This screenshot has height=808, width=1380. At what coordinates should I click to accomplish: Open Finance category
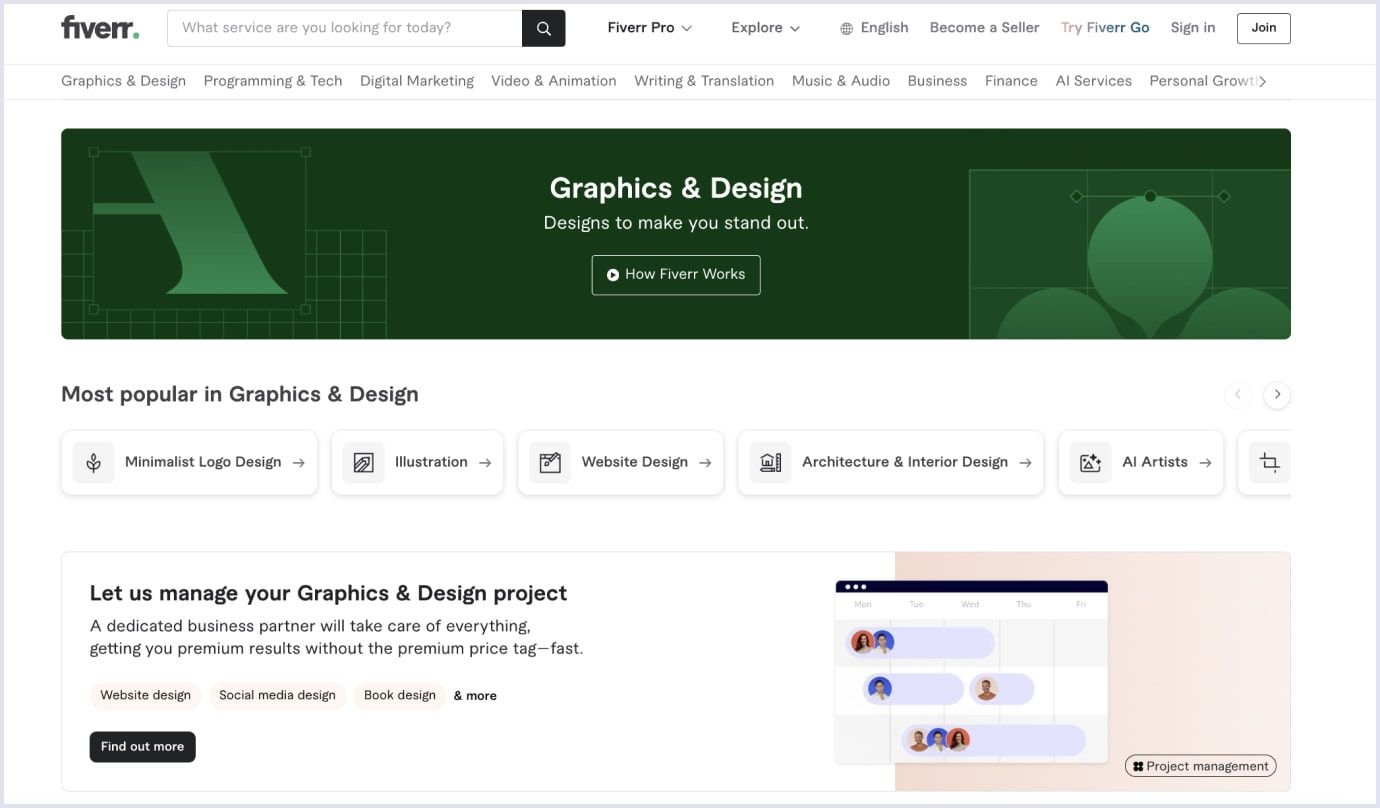point(1011,81)
